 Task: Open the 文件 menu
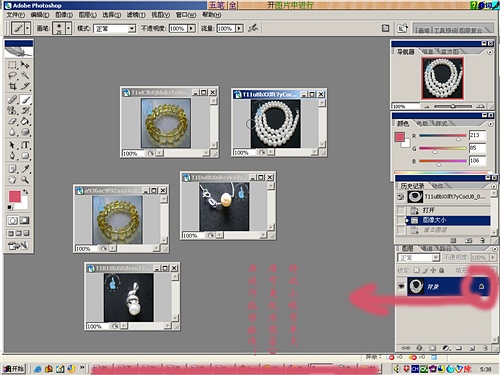15,15
